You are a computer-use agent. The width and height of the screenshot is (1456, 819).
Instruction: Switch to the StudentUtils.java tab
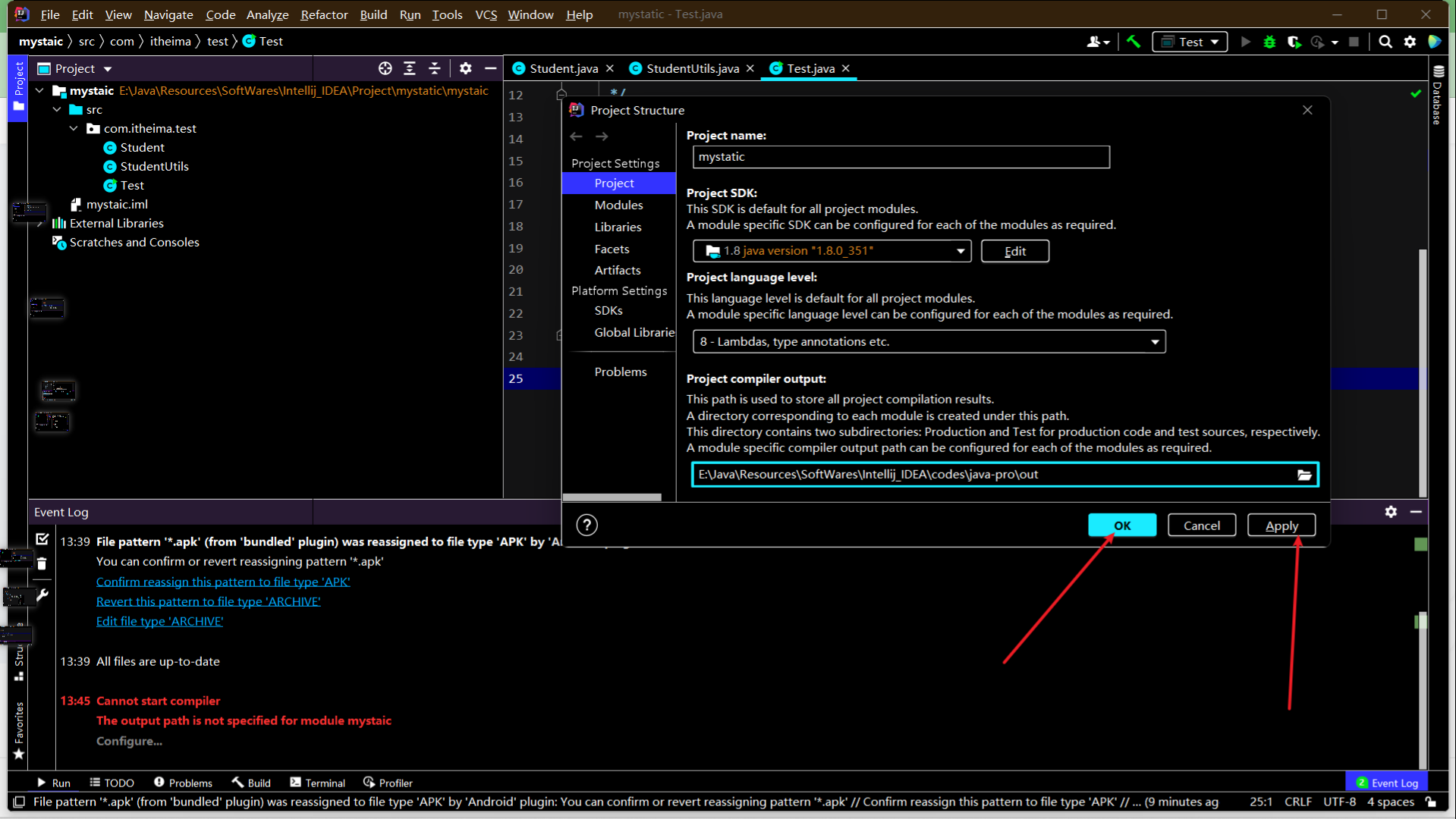(x=692, y=68)
